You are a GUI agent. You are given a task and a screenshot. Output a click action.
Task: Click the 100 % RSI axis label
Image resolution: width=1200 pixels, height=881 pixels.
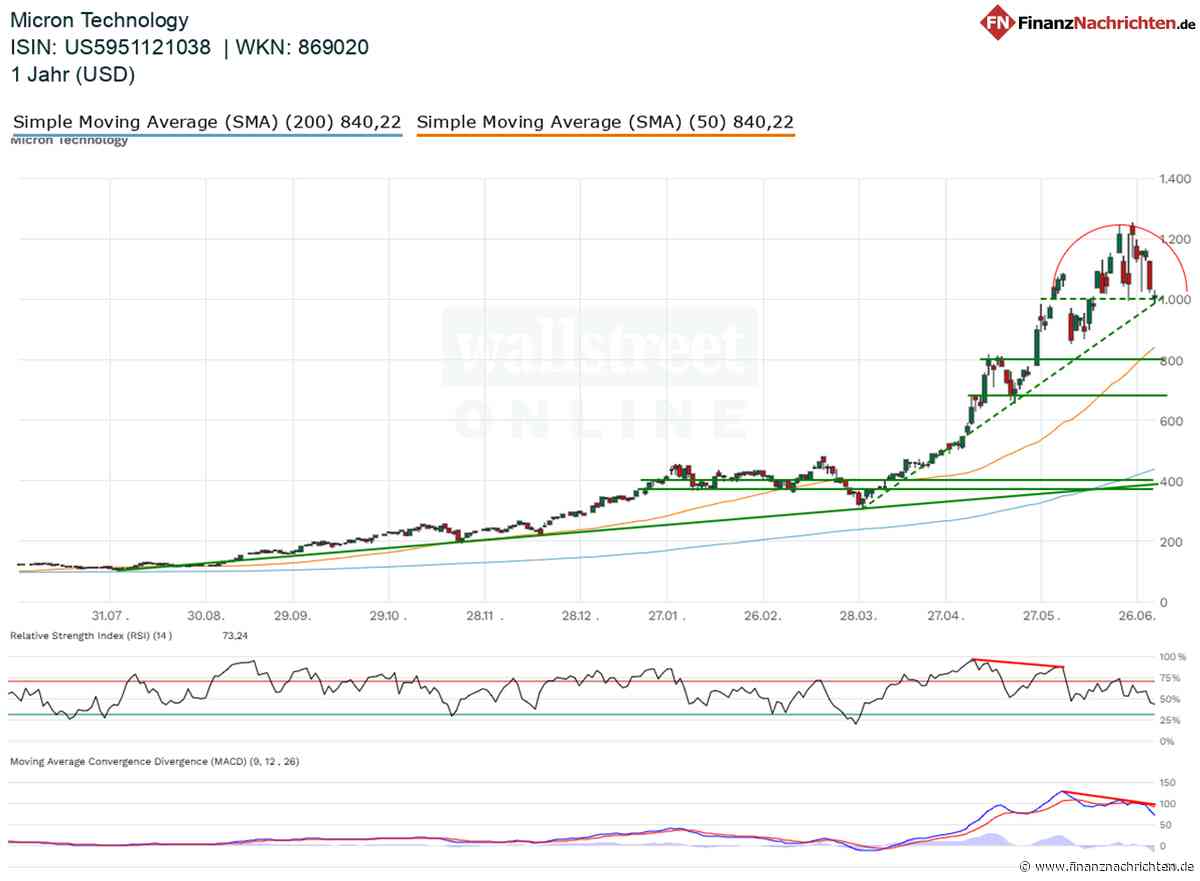click(x=1174, y=657)
